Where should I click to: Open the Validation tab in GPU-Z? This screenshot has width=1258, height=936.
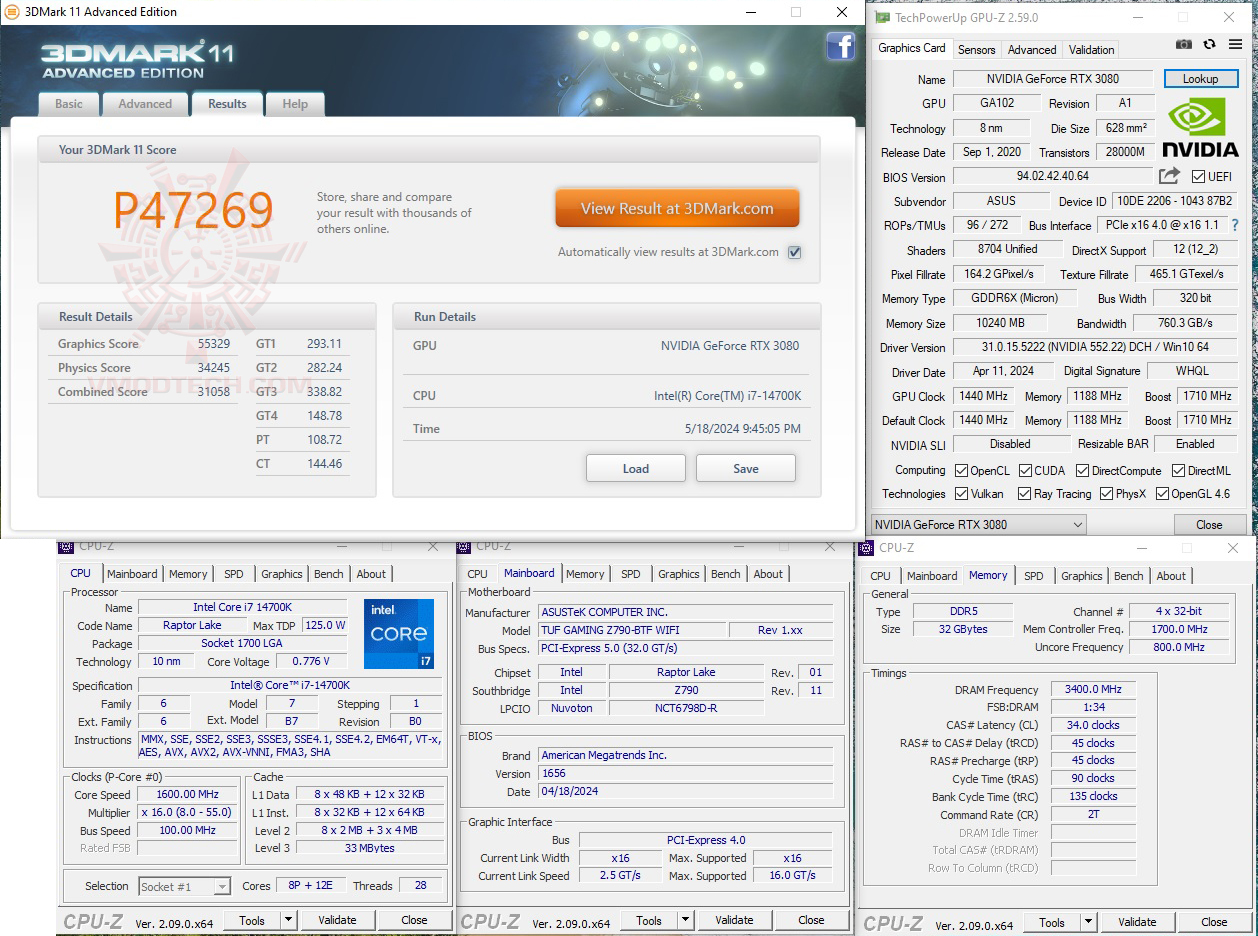1091,49
